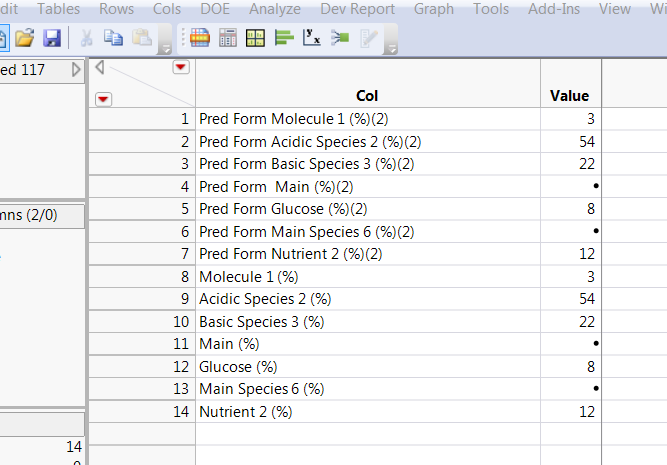Click the Save floppy disk icon
The image size is (667, 465).
point(52,38)
